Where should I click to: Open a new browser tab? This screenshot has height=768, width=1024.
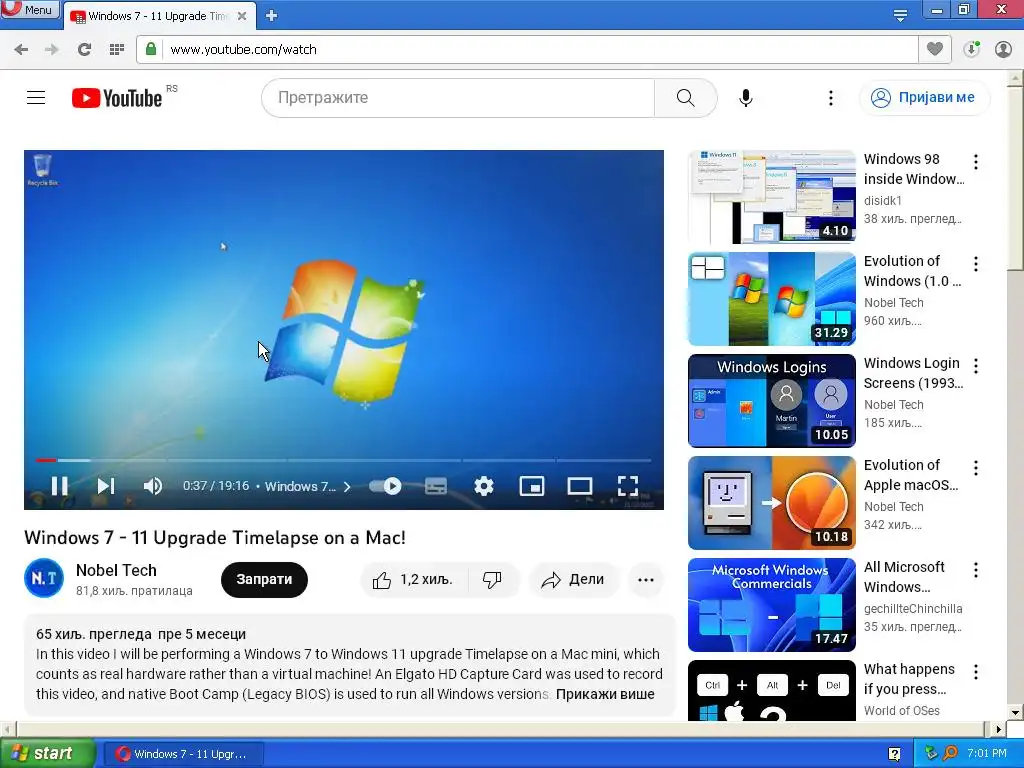[x=272, y=16]
